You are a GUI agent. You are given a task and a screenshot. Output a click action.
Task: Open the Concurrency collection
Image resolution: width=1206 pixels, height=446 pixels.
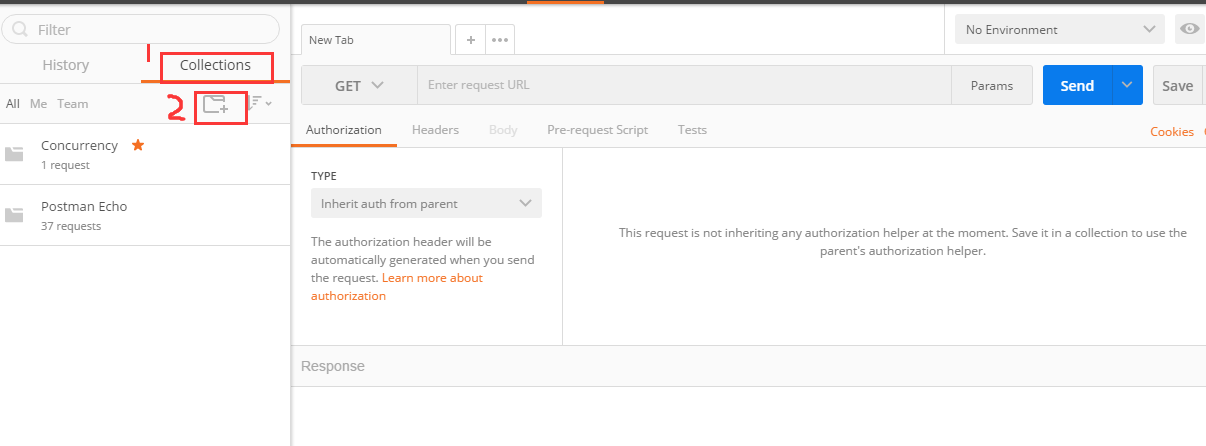point(145,154)
